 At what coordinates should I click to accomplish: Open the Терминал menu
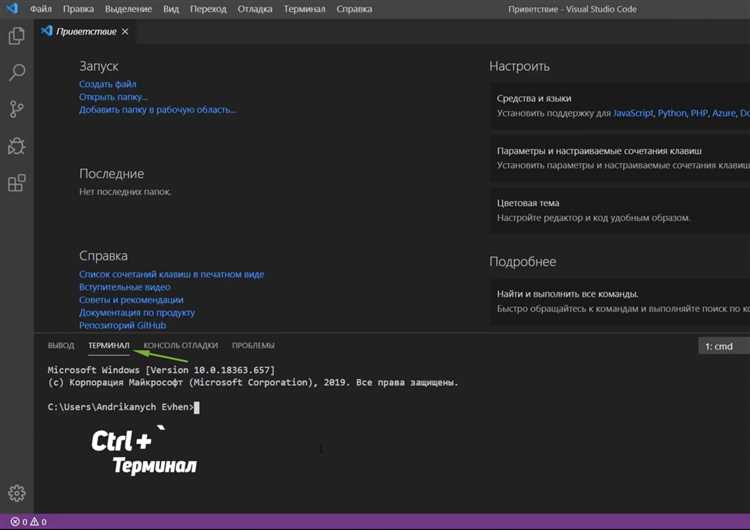tap(304, 9)
